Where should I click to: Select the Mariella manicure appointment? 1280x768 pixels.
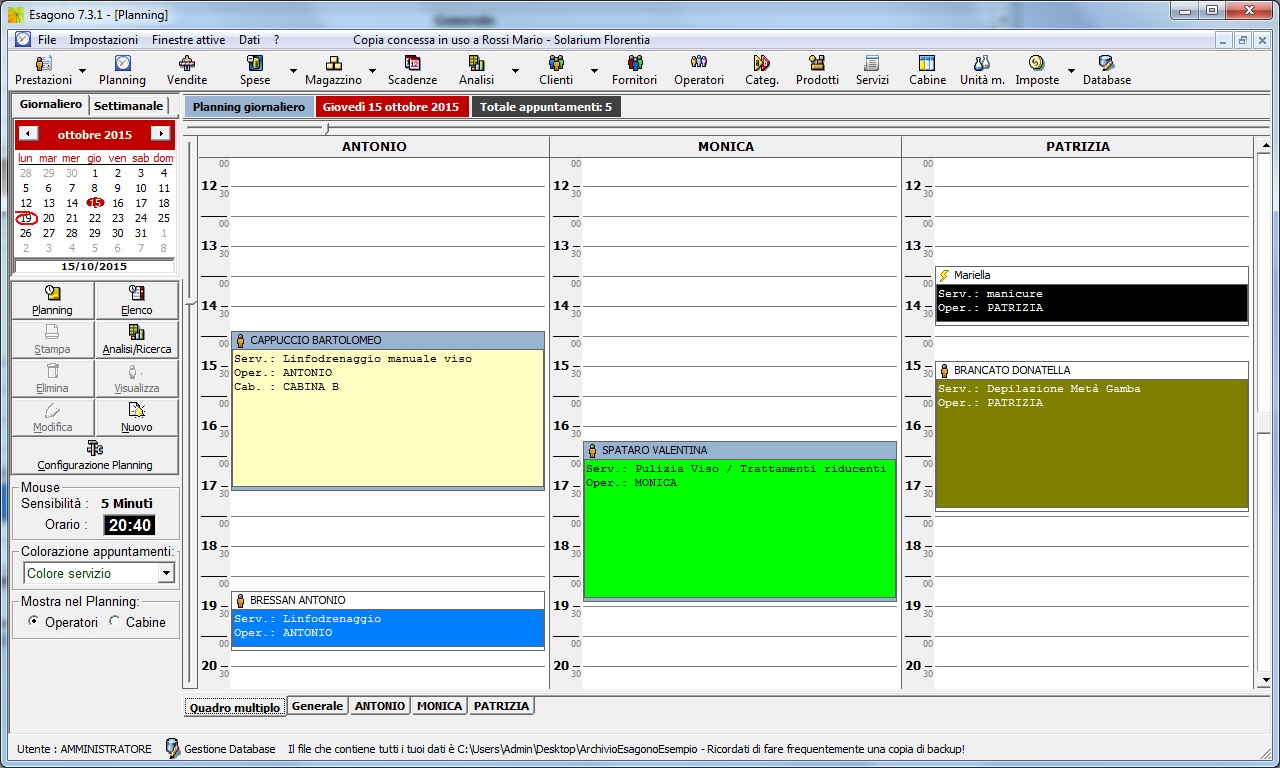[1092, 295]
